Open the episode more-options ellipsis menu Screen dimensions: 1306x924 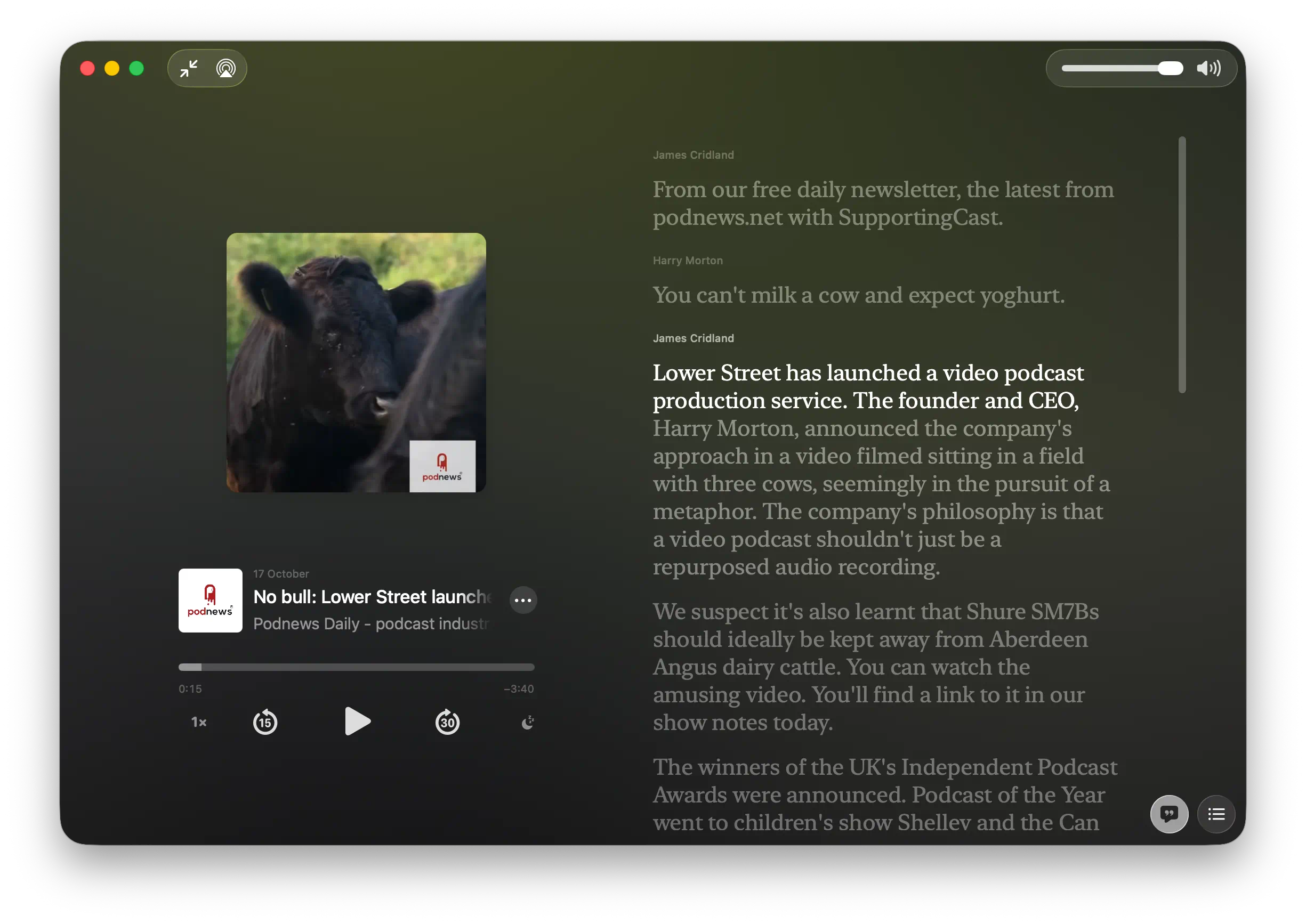(x=523, y=599)
